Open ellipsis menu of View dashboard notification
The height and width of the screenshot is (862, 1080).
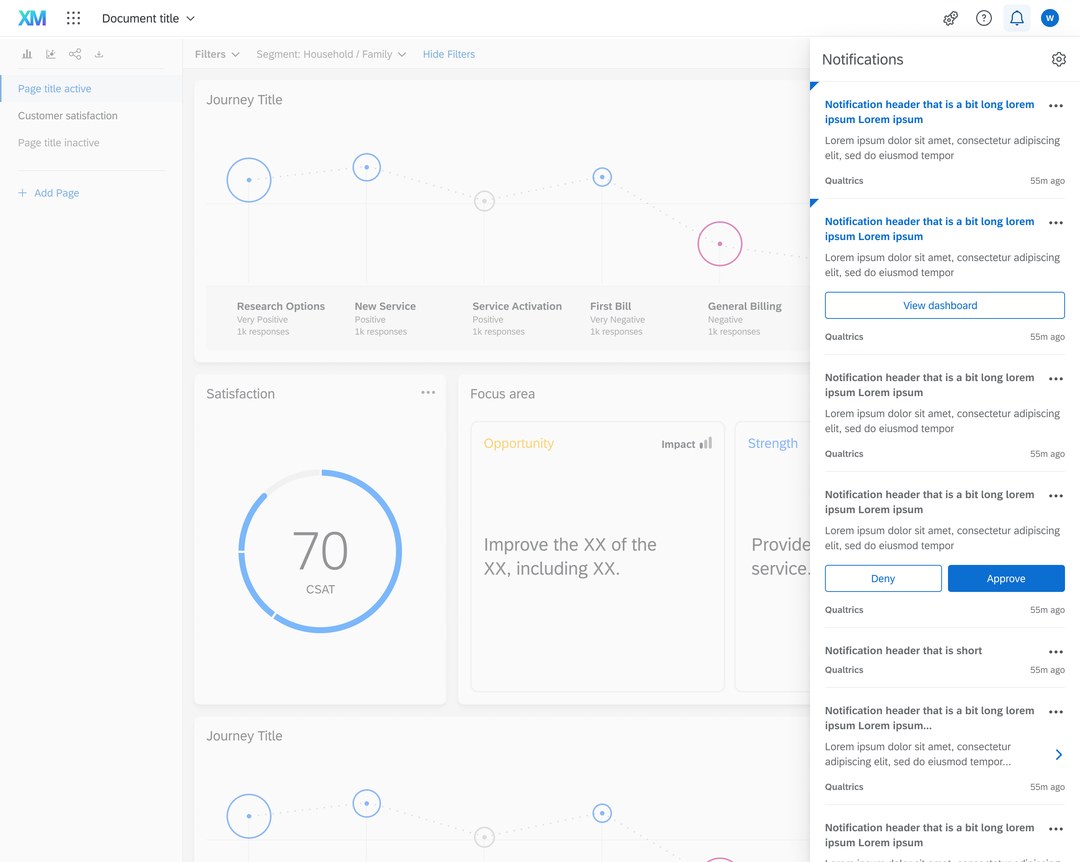[x=1056, y=223]
